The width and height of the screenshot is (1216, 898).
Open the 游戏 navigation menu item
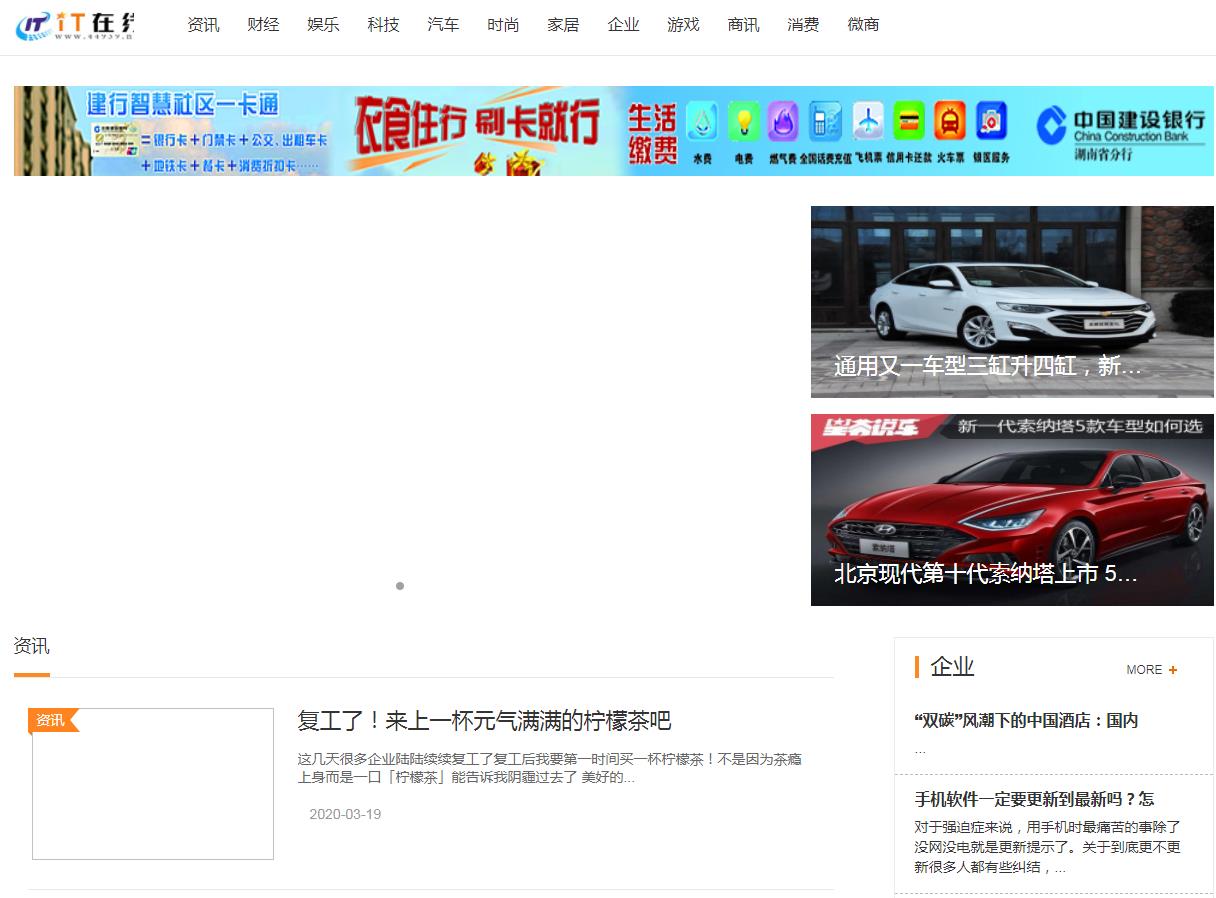point(683,25)
